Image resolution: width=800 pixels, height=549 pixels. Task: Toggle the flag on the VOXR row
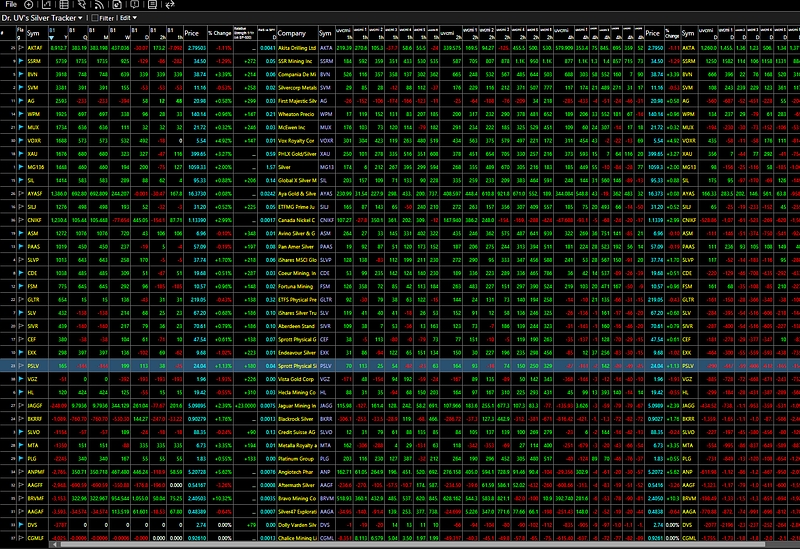click(x=21, y=140)
